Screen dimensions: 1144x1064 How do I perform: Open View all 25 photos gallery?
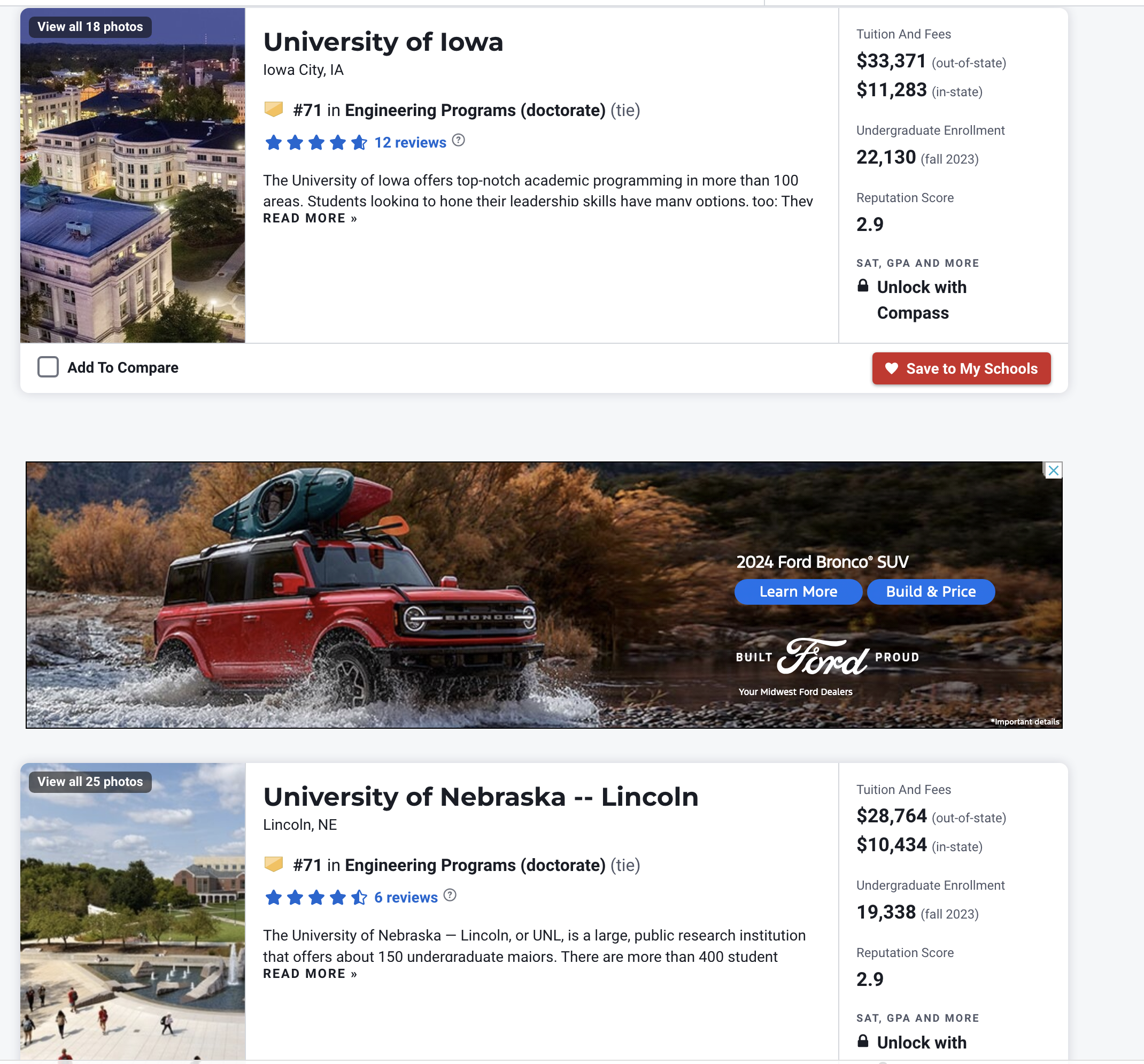[x=90, y=782]
